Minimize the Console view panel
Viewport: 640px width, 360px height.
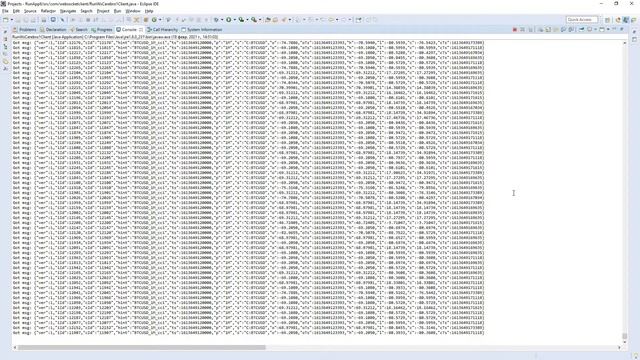614,29
